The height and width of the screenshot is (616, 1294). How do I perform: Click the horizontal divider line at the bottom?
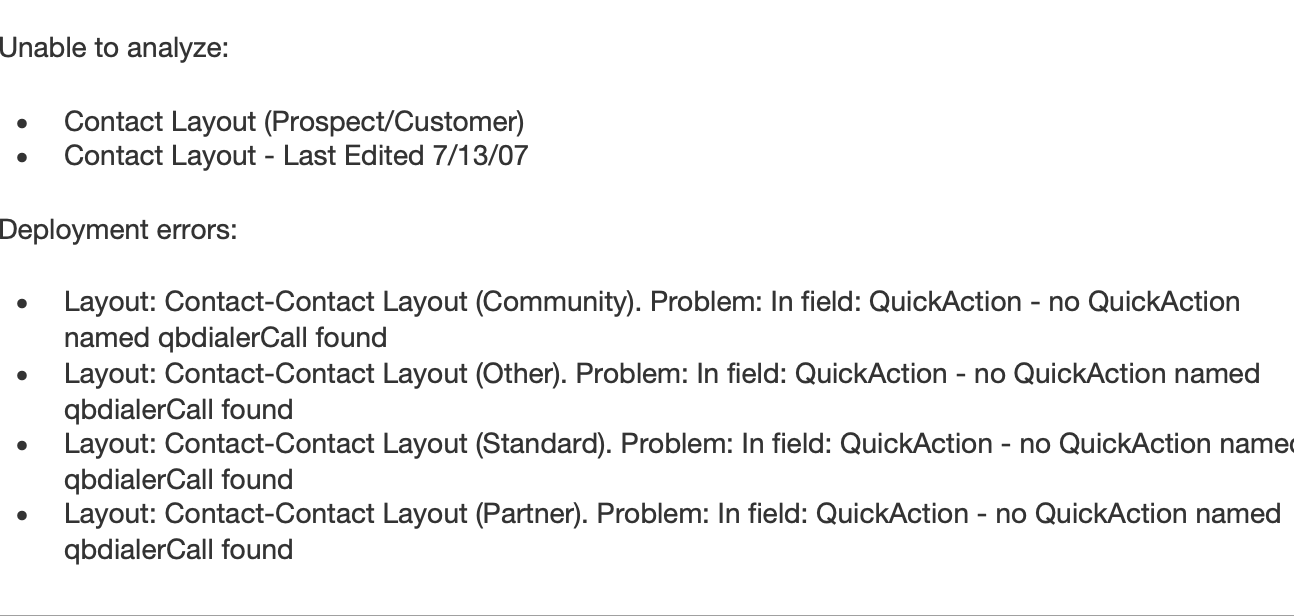(x=647, y=614)
